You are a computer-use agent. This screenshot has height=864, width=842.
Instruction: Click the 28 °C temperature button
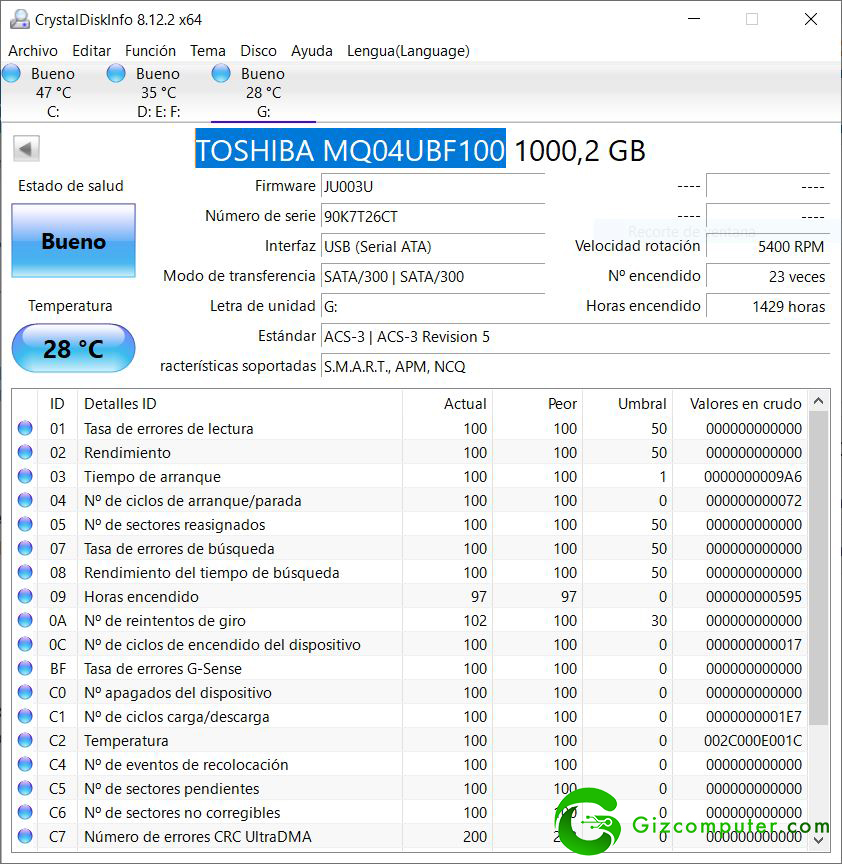(73, 348)
